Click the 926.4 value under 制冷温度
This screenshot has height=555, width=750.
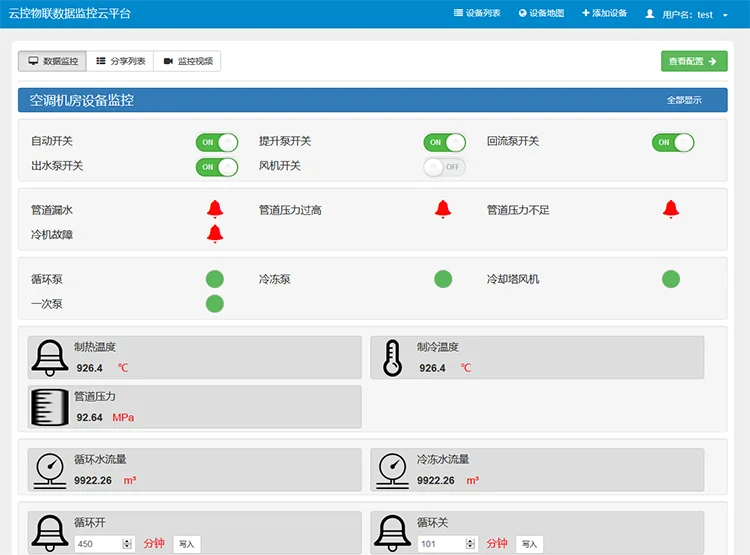click(x=432, y=368)
